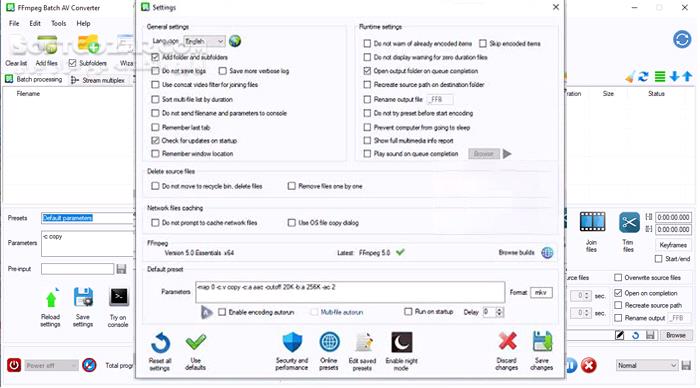
Task: Toggle Open output folder on queue completion
Action: [x=367, y=71]
